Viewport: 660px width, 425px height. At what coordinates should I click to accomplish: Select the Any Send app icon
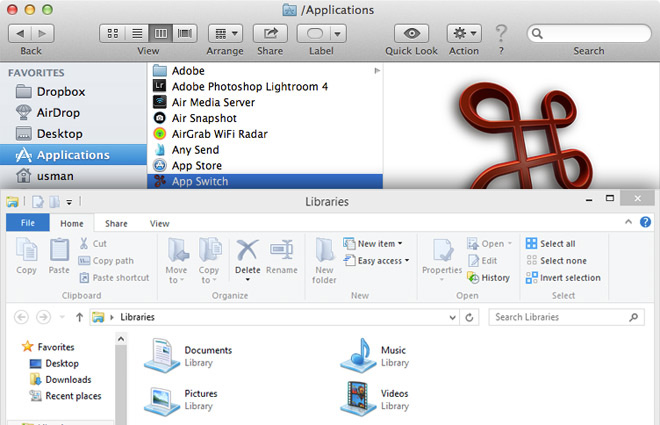[x=159, y=149]
